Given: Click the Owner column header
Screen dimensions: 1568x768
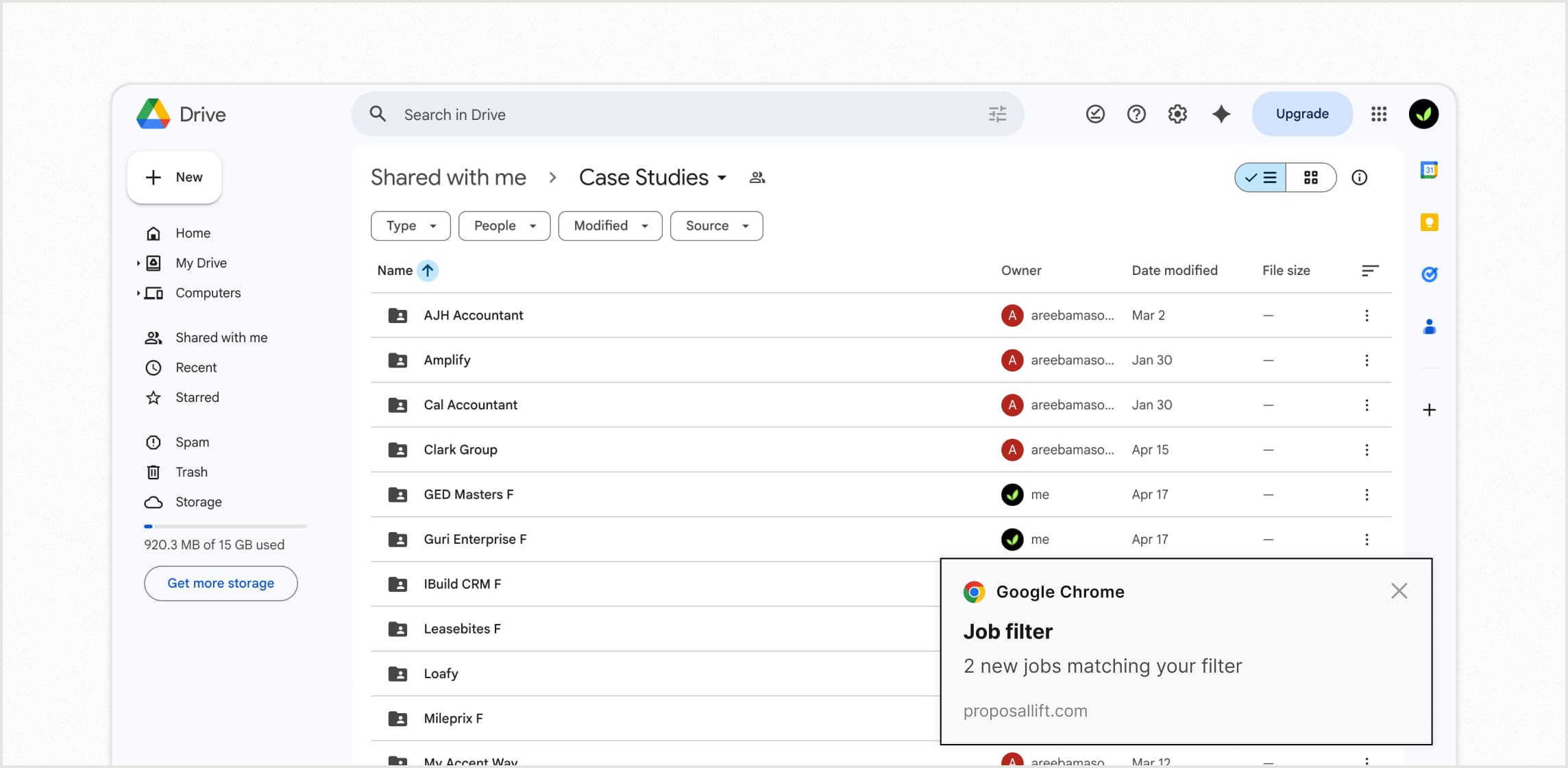Looking at the screenshot, I should (1021, 271).
